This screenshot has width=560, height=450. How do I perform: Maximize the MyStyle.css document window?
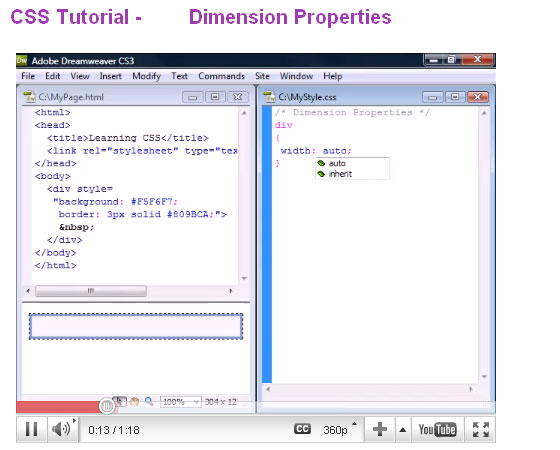tap(455, 97)
